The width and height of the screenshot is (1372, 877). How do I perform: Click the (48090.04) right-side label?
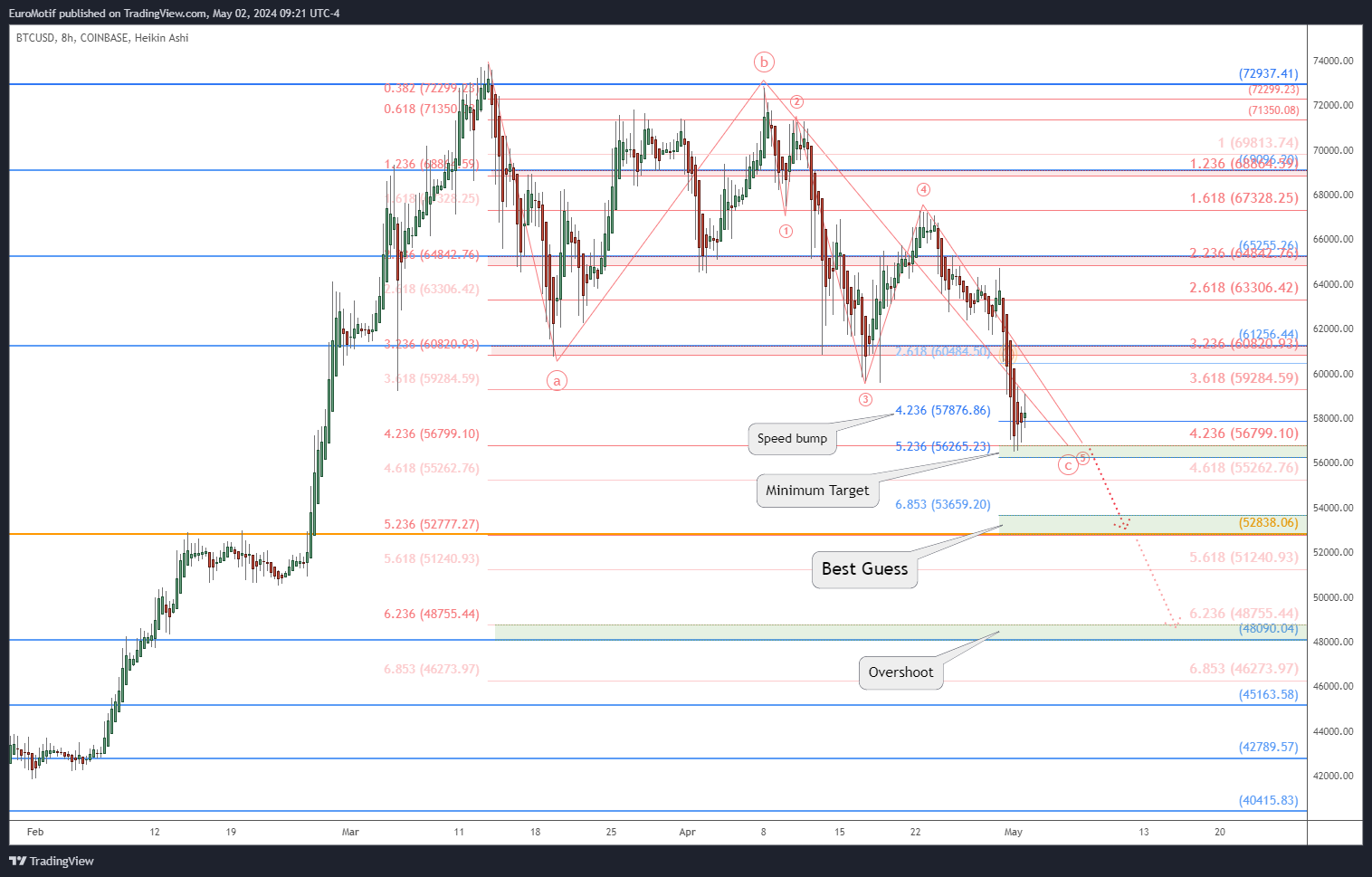[x=1268, y=628]
